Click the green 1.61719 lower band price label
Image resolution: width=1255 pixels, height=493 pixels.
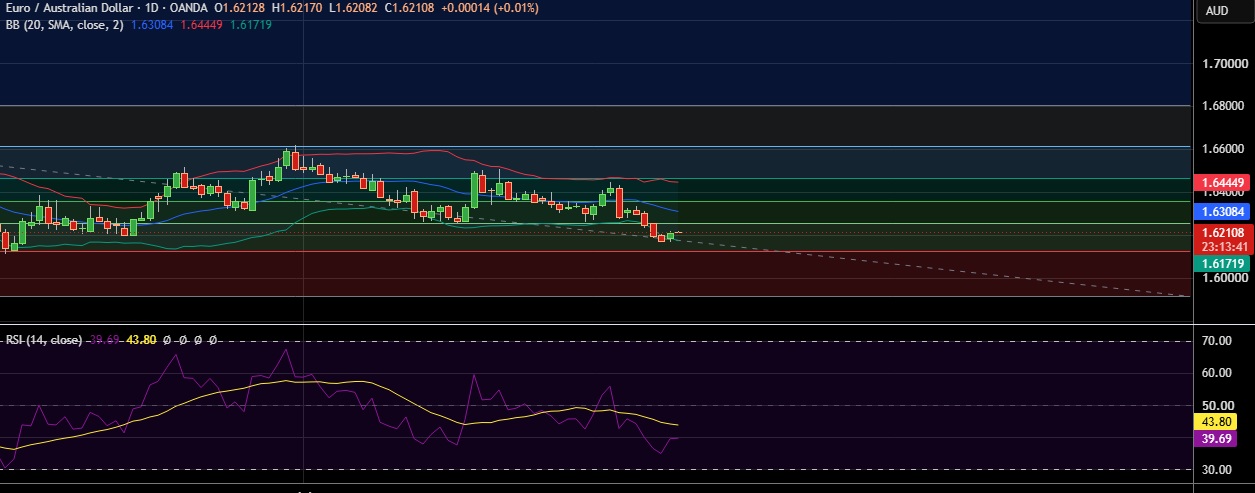click(x=1223, y=264)
